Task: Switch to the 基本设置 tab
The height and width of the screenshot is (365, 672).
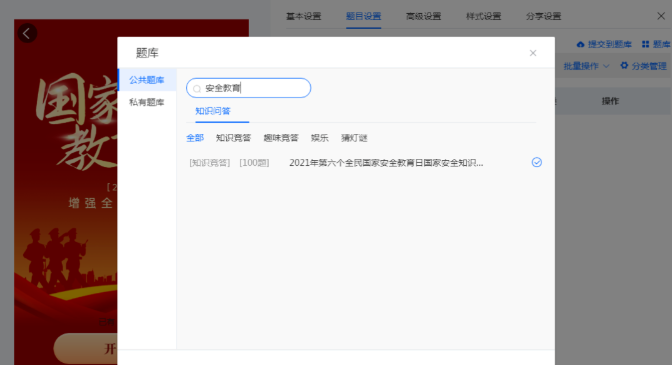Action: click(303, 16)
